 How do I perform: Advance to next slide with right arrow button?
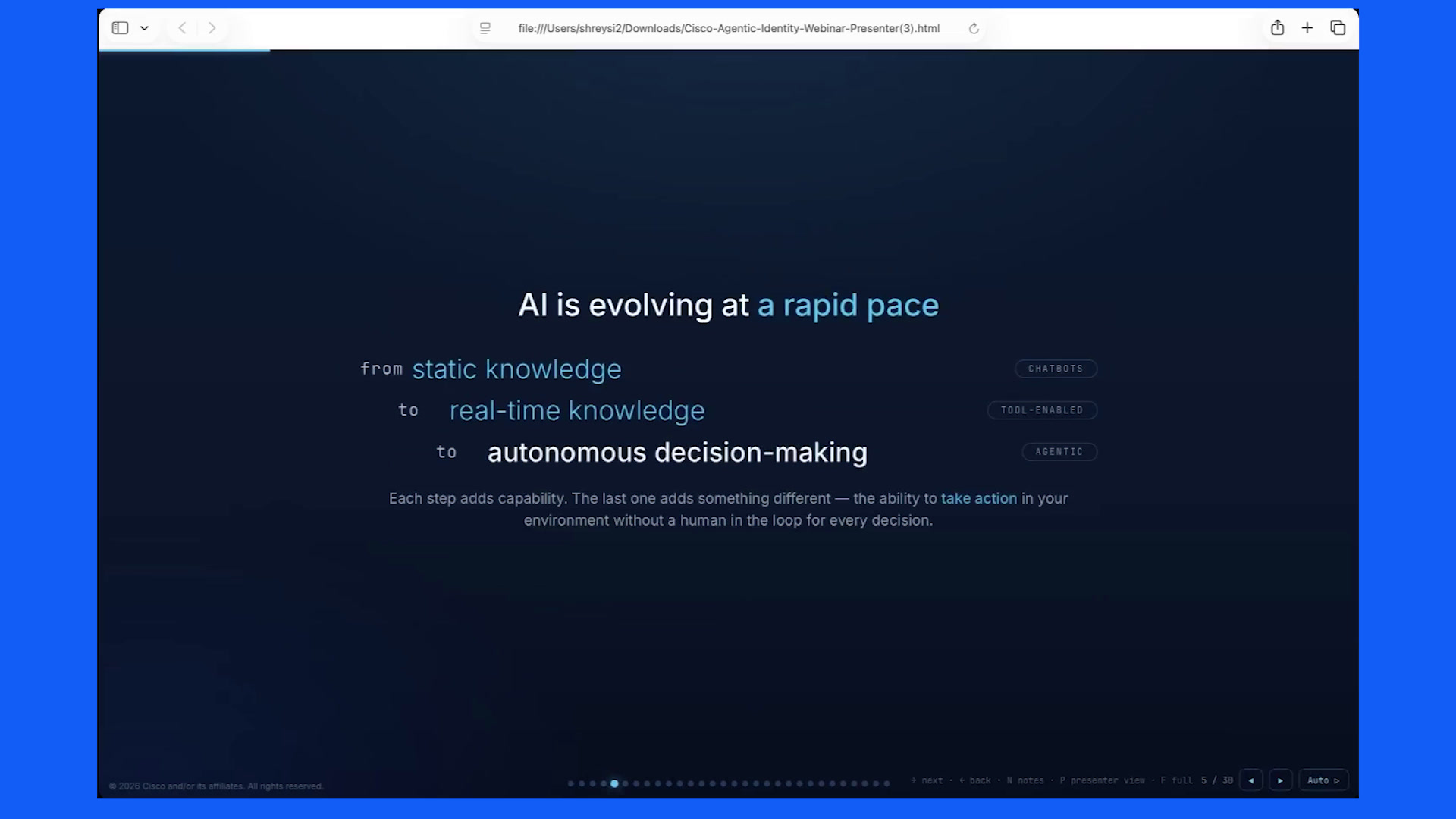pyautogui.click(x=1281, y=780)
